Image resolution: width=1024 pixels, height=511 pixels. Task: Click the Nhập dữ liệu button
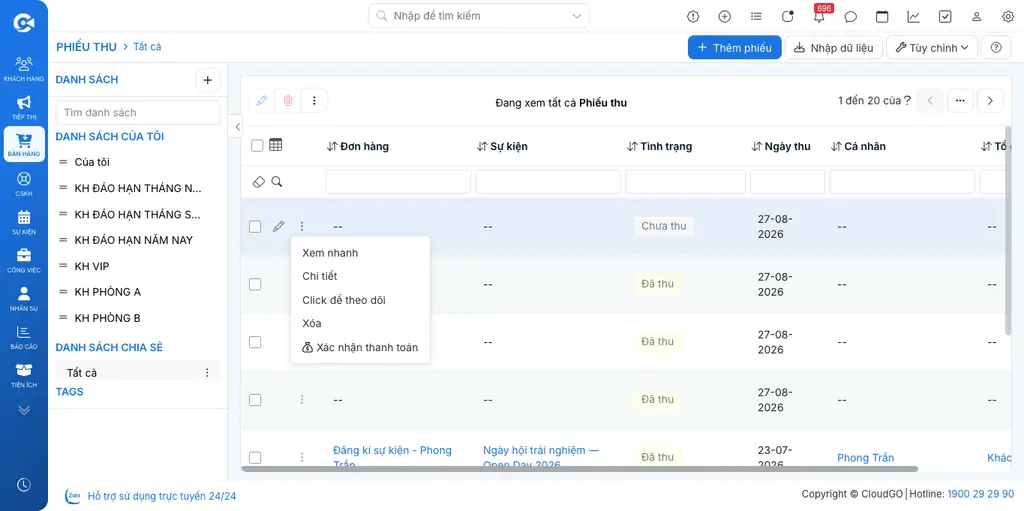point(834,48)
